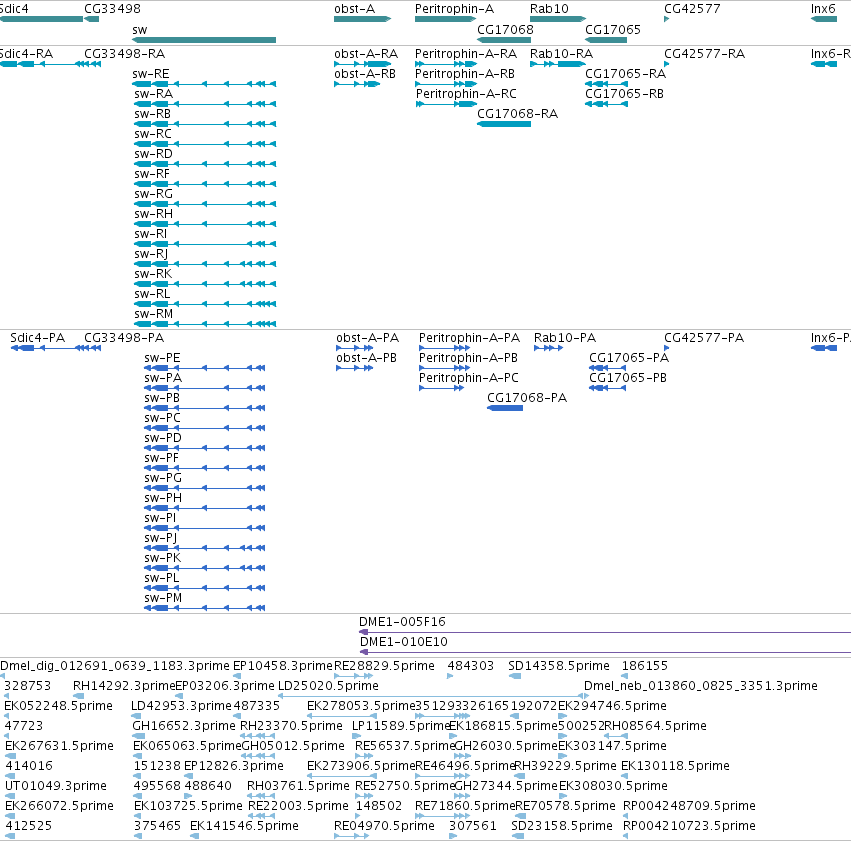The image size is (851, 841).
Task: Select obst-A-RA transcript
Action: 363,64
